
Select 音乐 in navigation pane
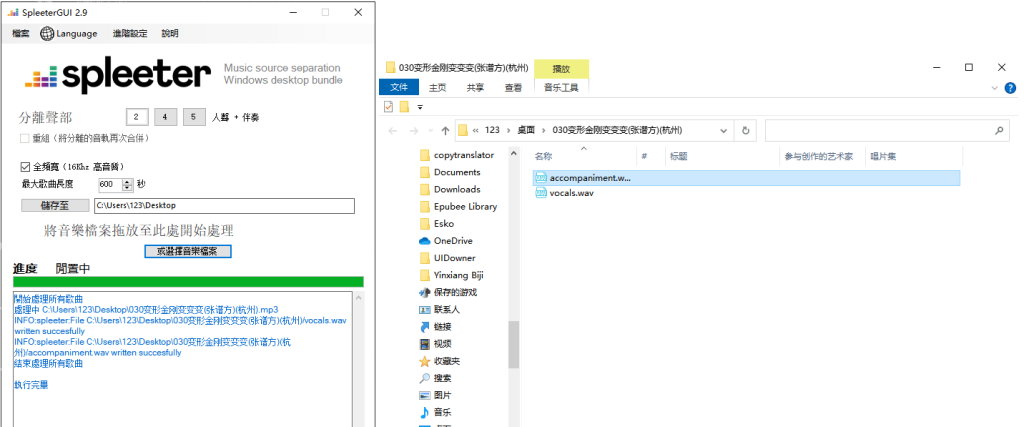pyautogui.click(x=435, y=413)
